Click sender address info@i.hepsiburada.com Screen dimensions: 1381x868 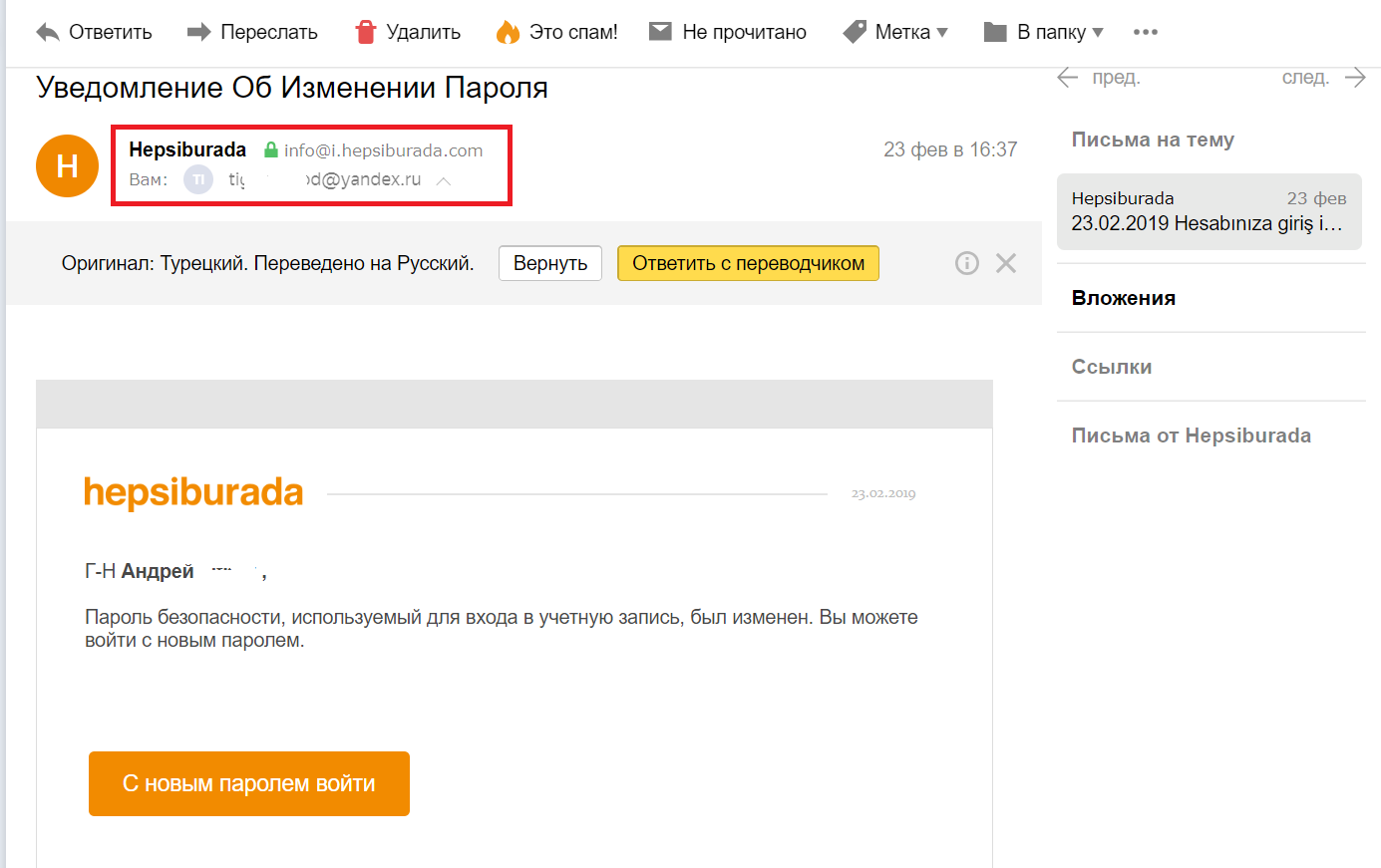[x=384, y=150]
